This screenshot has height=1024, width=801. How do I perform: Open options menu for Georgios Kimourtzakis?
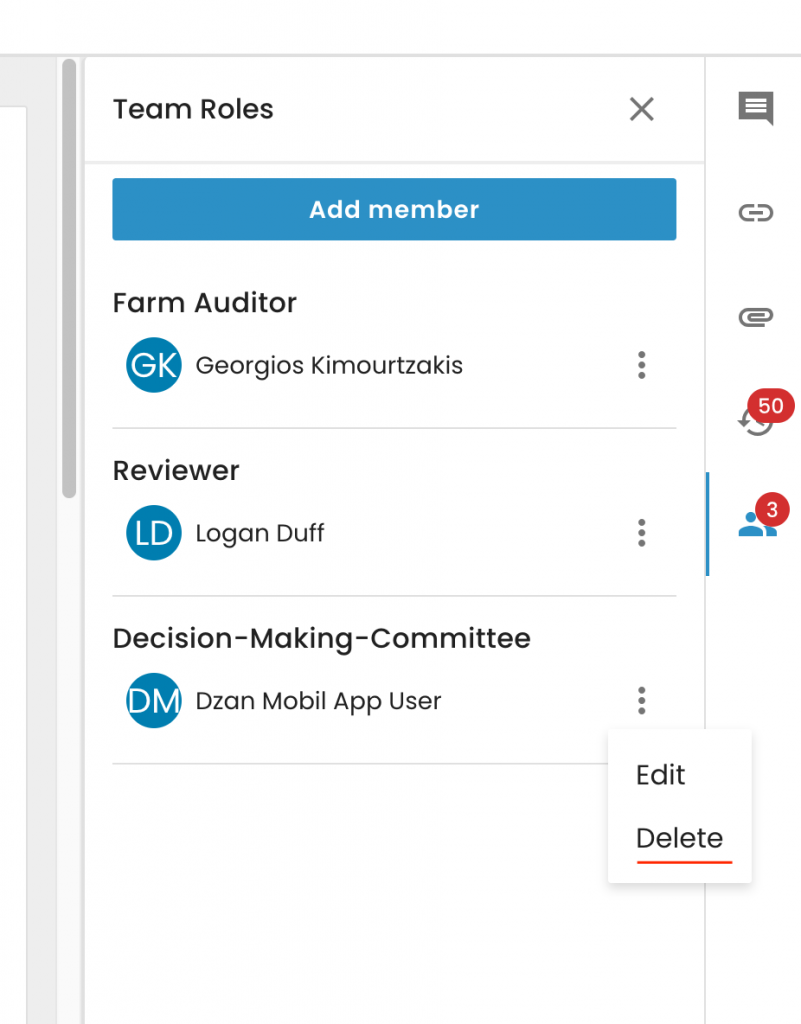[x=642, y=365]
